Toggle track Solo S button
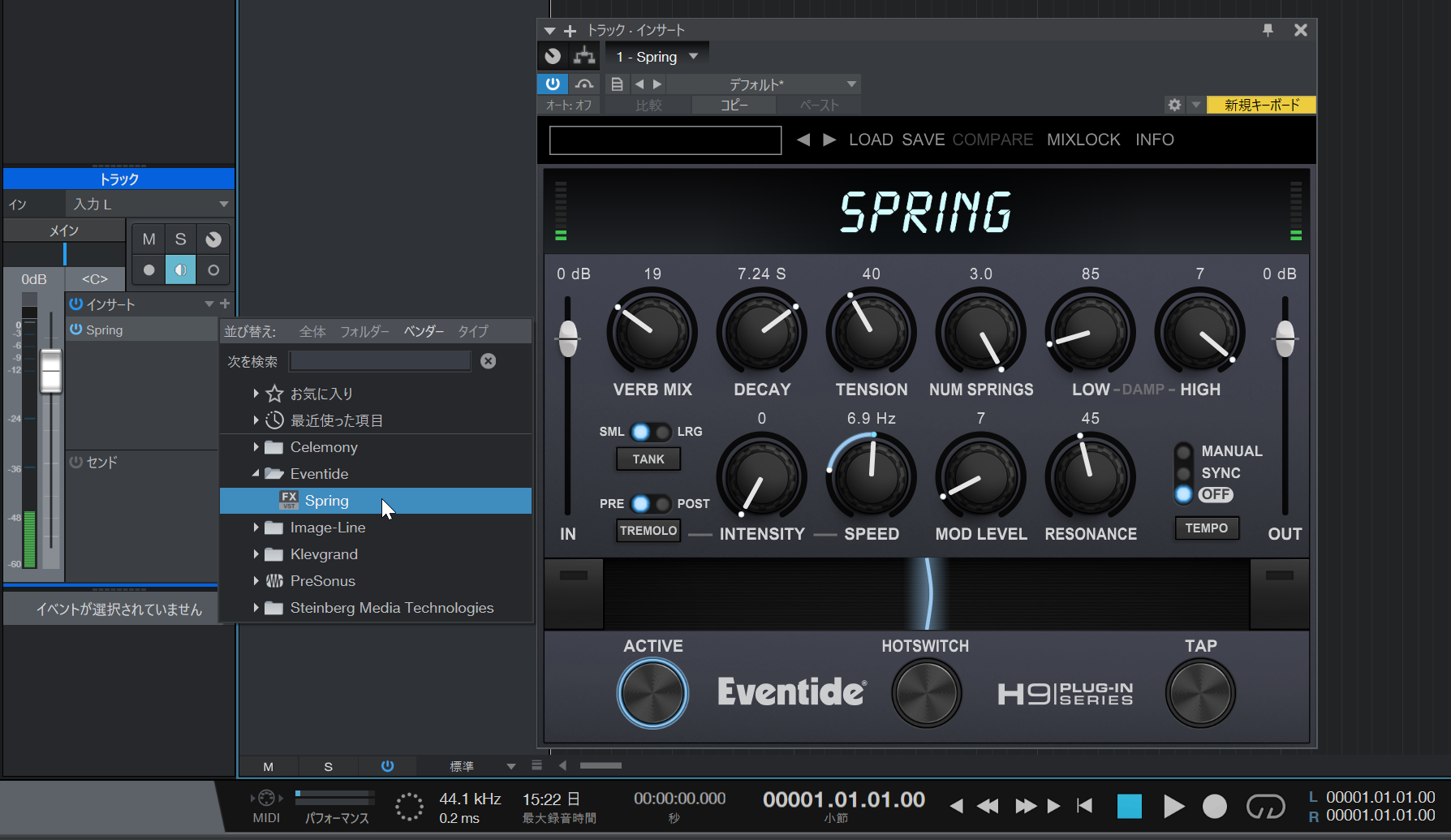The height and width of the screenshot is (840, 1451). coord(181,239)
